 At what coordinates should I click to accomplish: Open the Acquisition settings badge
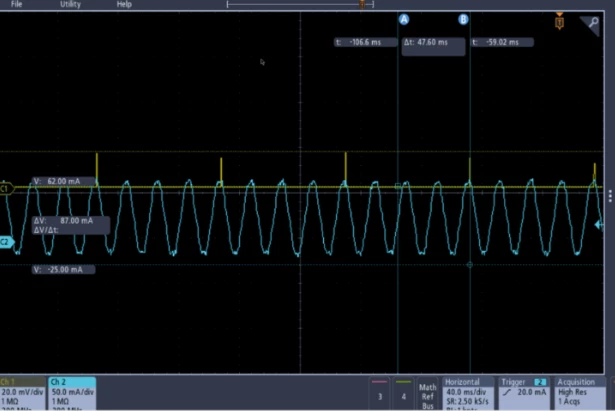click(x=580, y=394)
